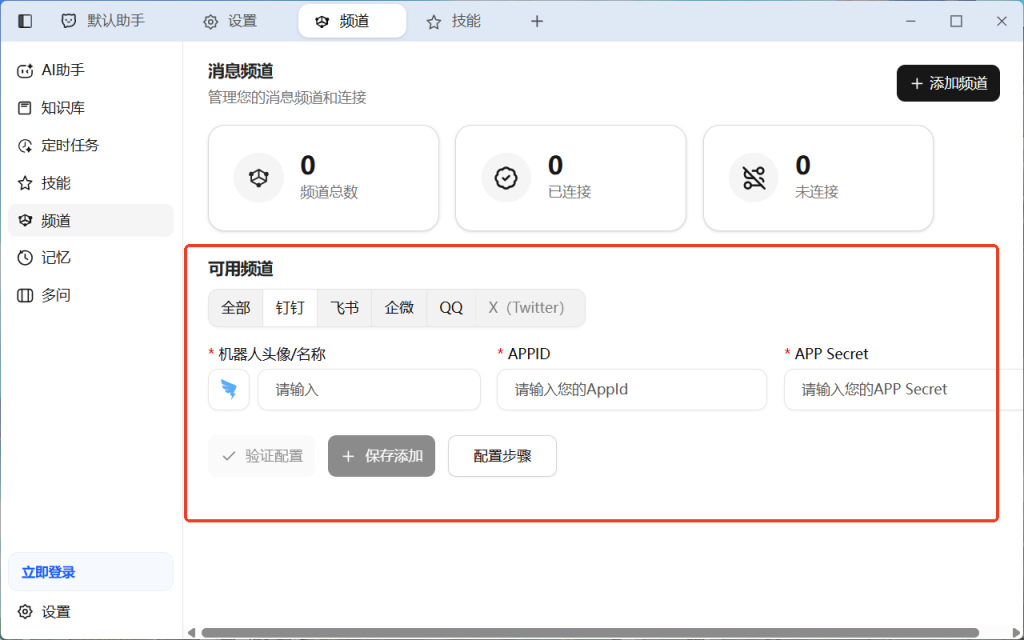Screen dimensions: 1024x640
Task: Open 设置 using the gear icon at bottom
Action: pyautogui.click(x=44, y=611)
